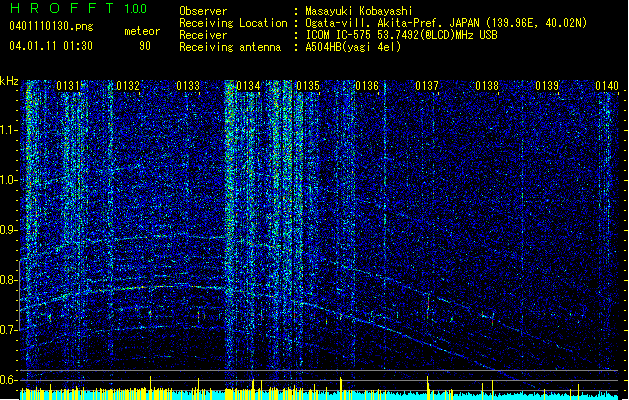Click time marker 0137
Screen dimensions: 629x400
[427, 86]
